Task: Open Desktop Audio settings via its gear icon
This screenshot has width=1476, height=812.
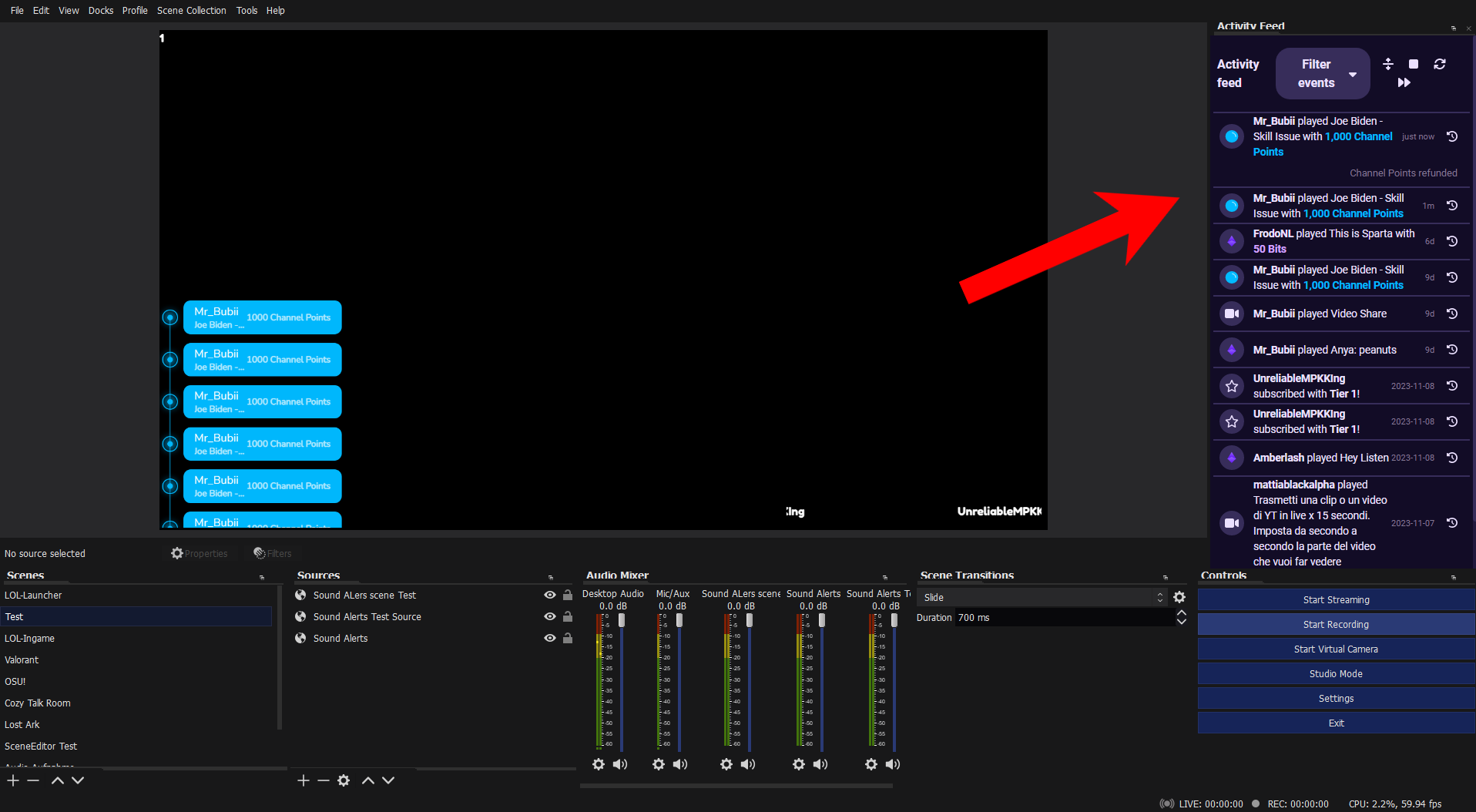Action: click(x=599, y=764)
